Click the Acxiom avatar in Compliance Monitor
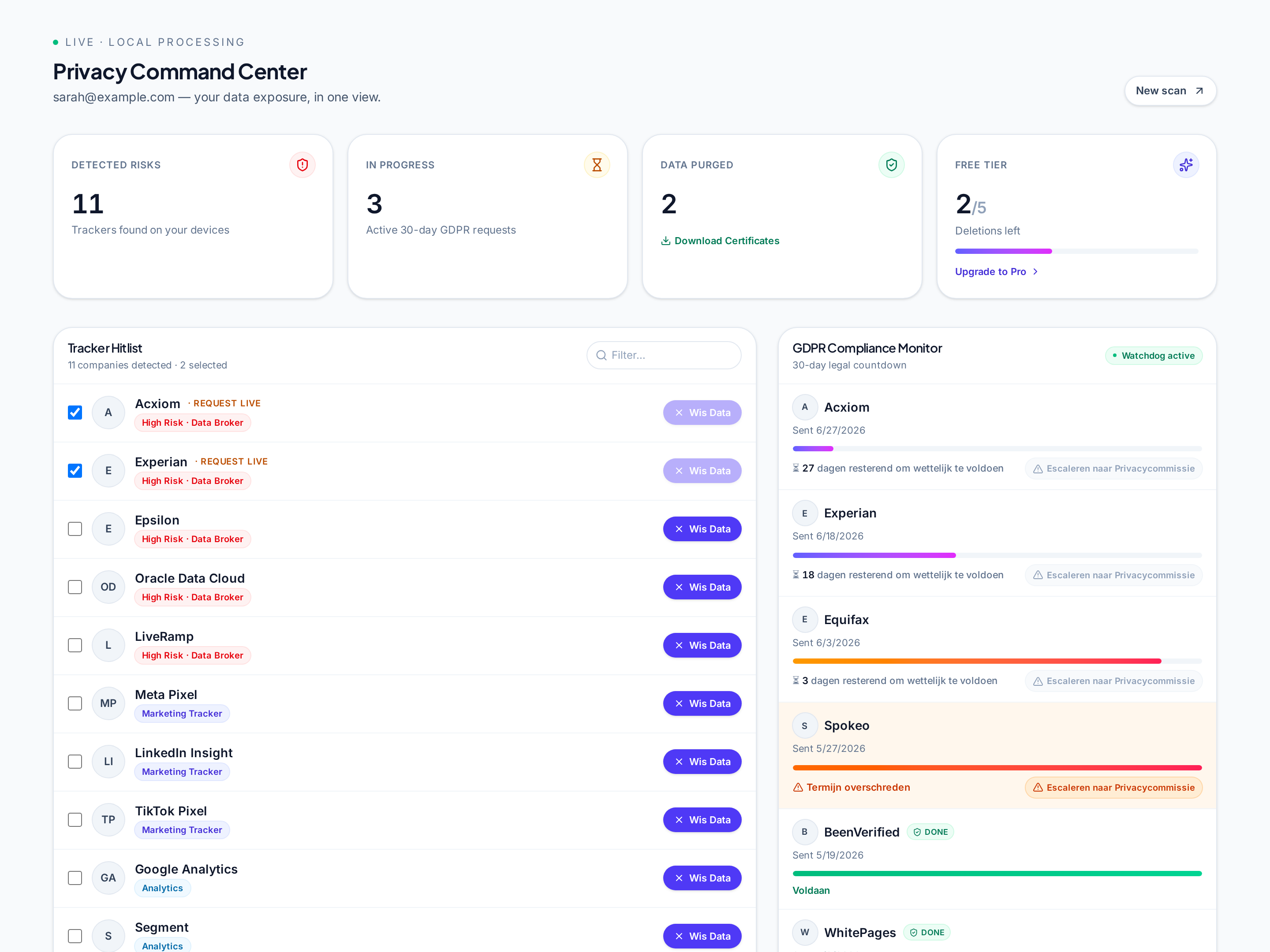1270x952 pixels. pyautogui.click(x=805, y=407)
